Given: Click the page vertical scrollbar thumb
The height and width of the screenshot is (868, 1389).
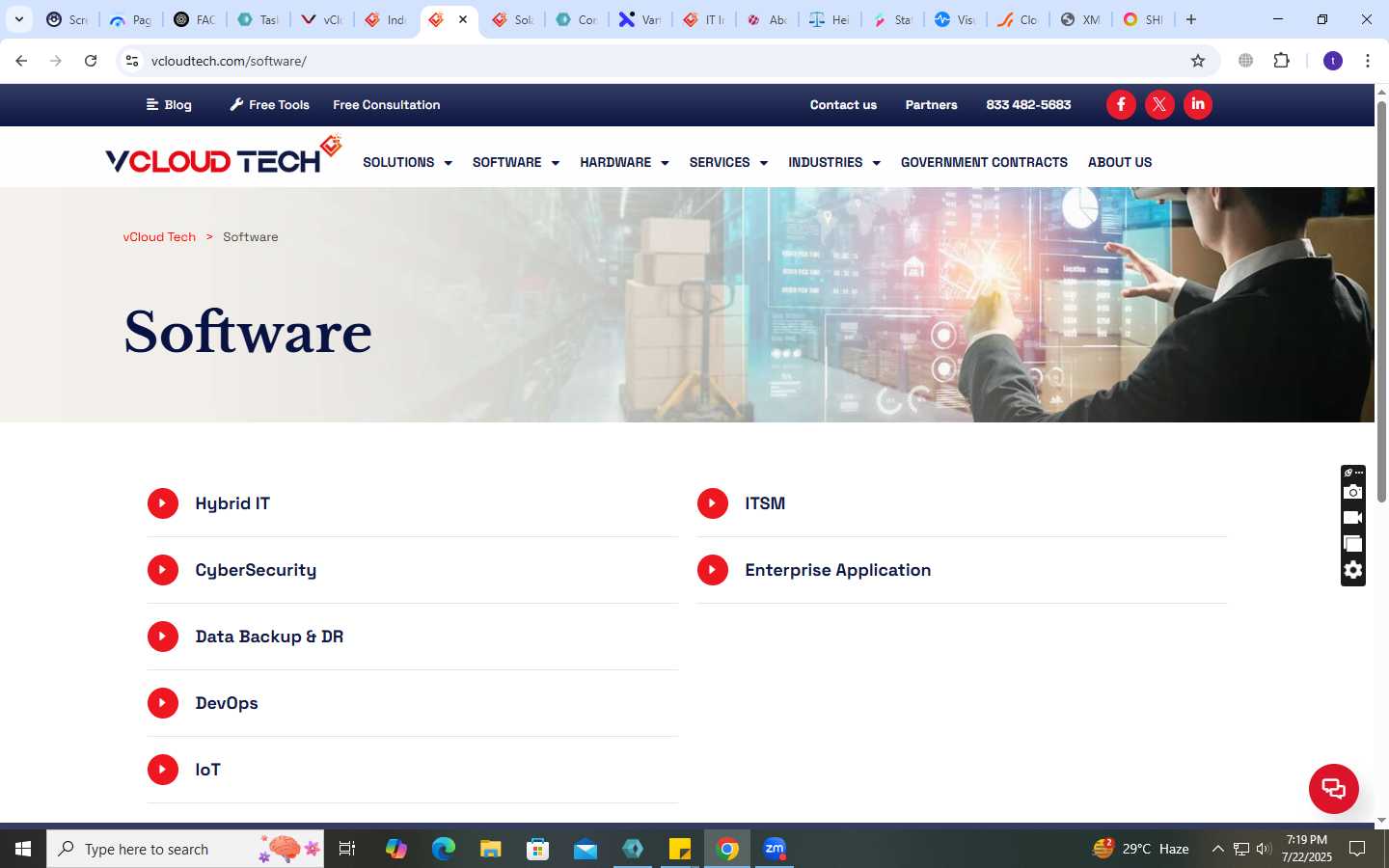Looking at the screenshot, I should (1381, 301).
